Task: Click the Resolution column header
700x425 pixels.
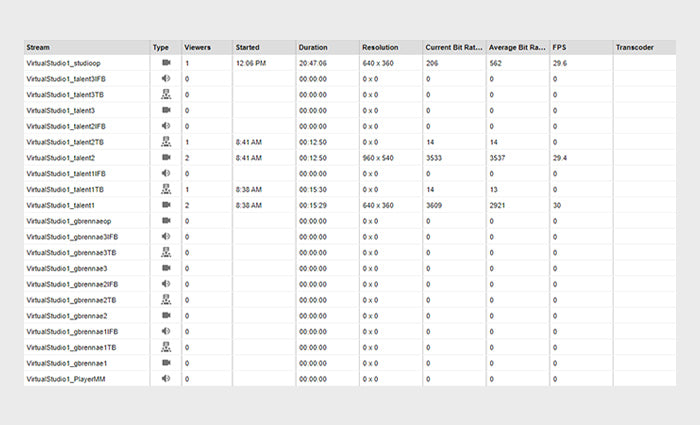Action: pos(380,47)
